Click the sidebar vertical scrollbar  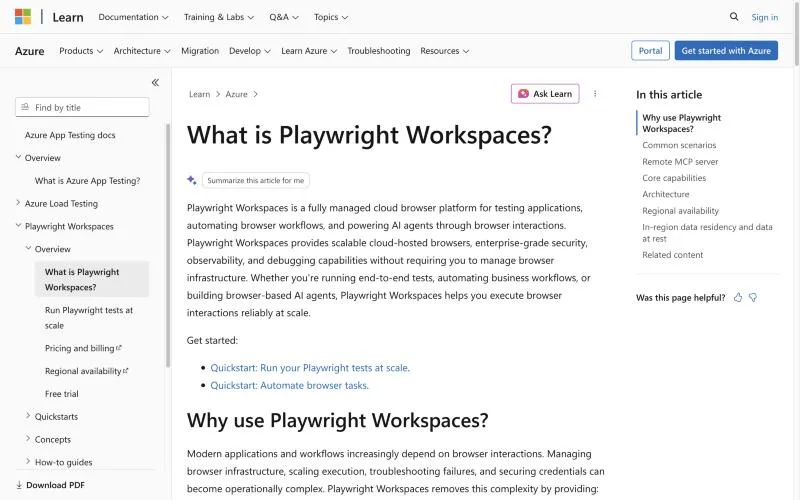click(168, 245)
